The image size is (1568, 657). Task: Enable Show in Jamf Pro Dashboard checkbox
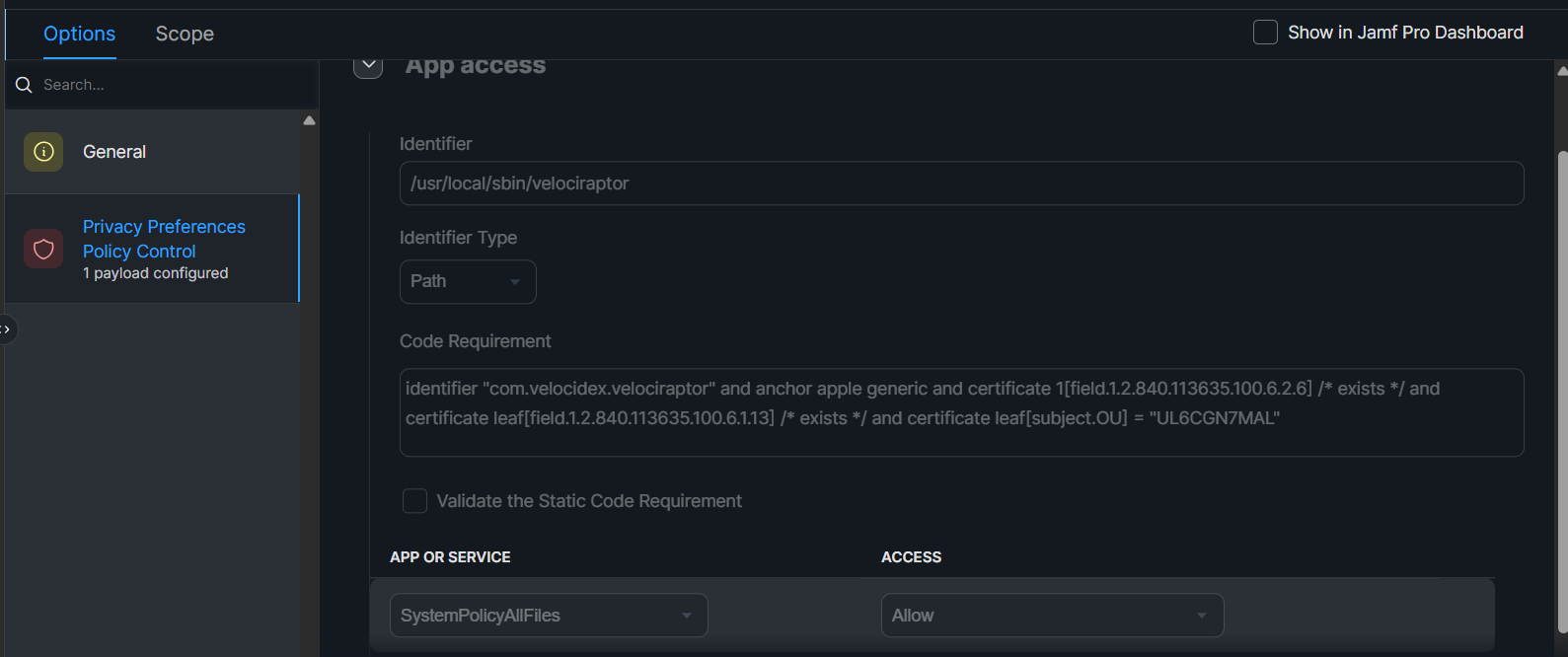[x=1265, y=33]
